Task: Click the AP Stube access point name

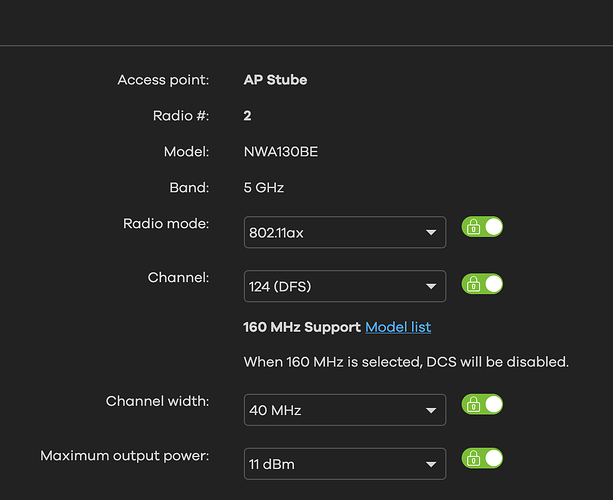Action: [275, 80]
